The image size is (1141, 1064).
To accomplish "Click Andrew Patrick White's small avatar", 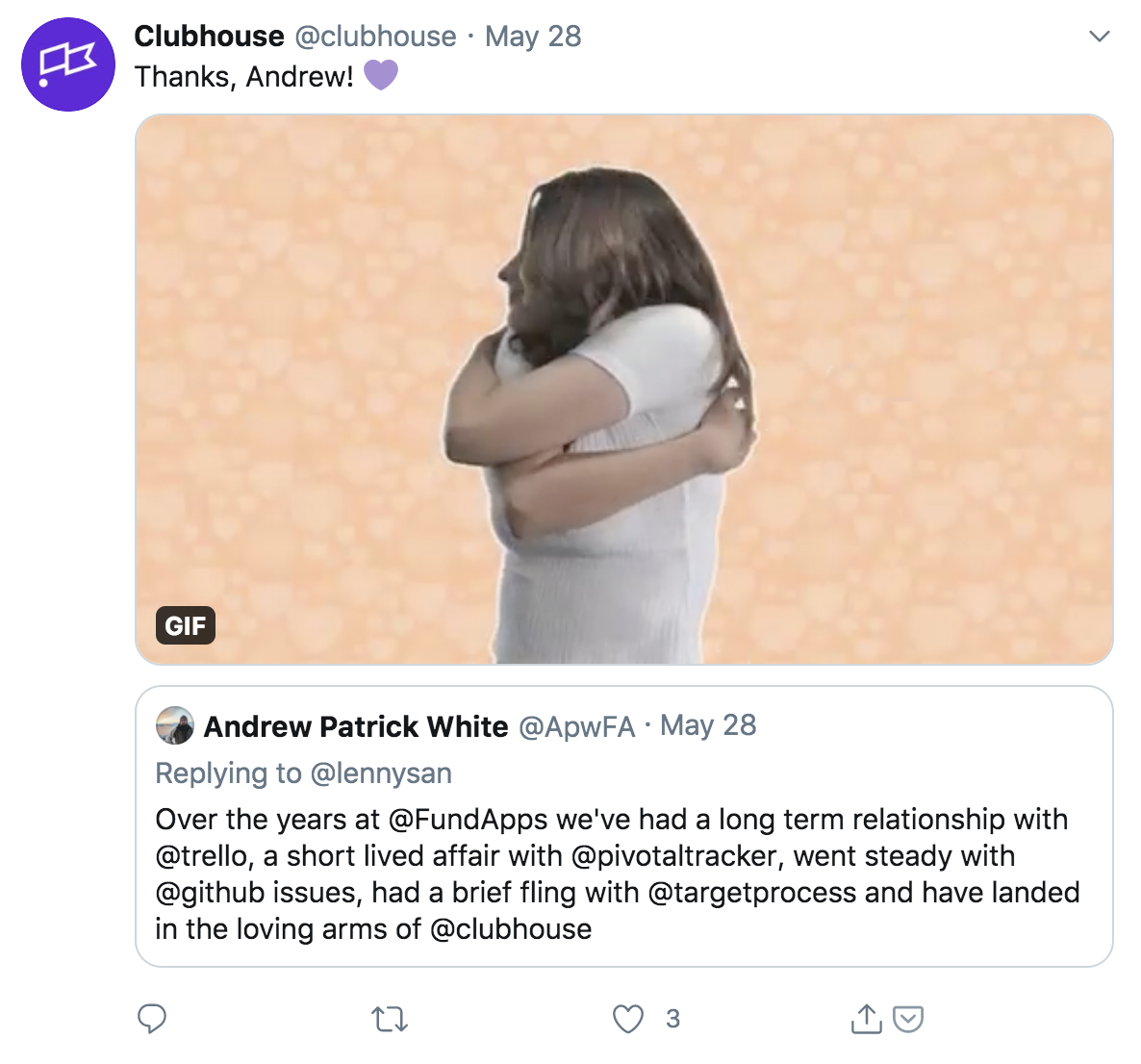I will [x=175, y=724].
